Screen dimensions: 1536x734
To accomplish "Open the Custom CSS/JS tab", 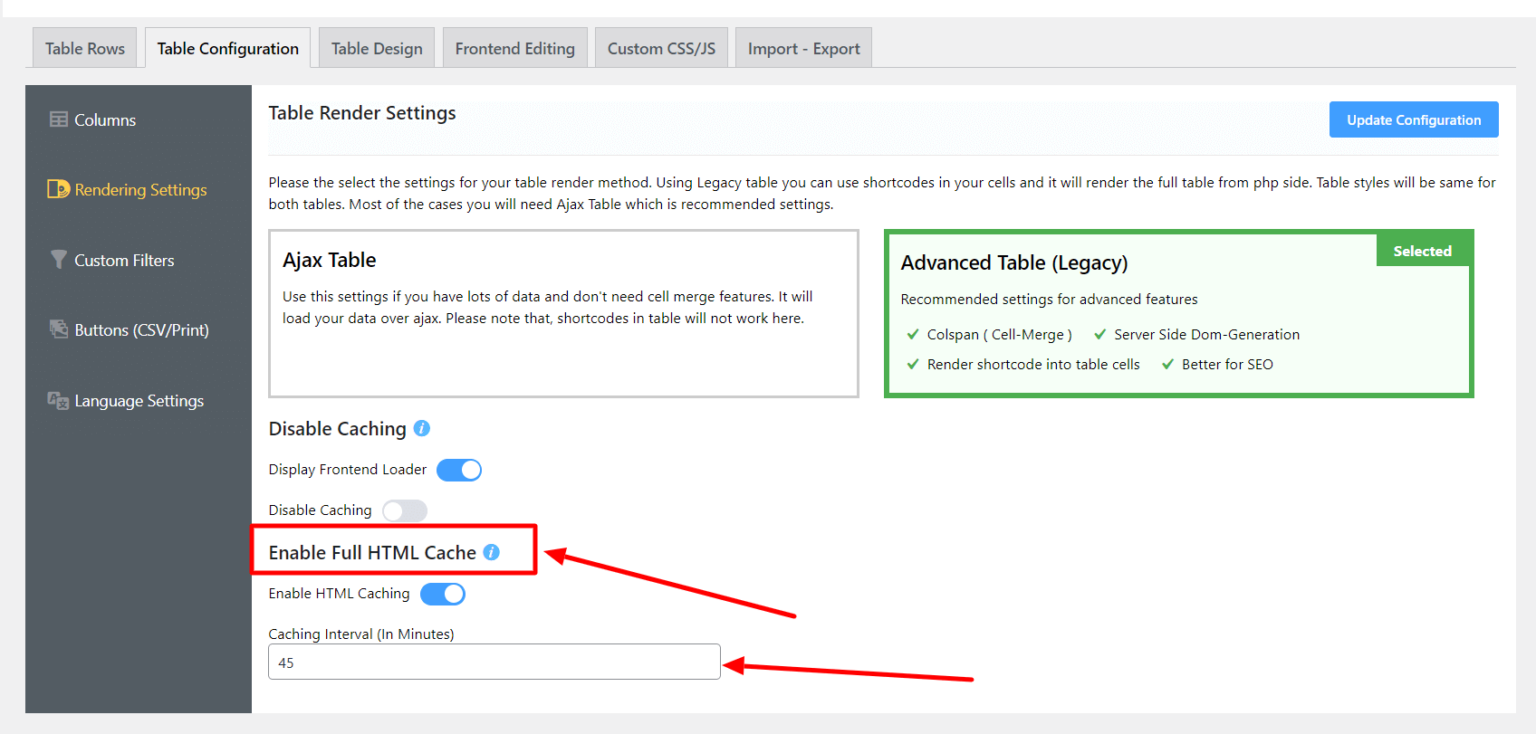I will 661,47.
